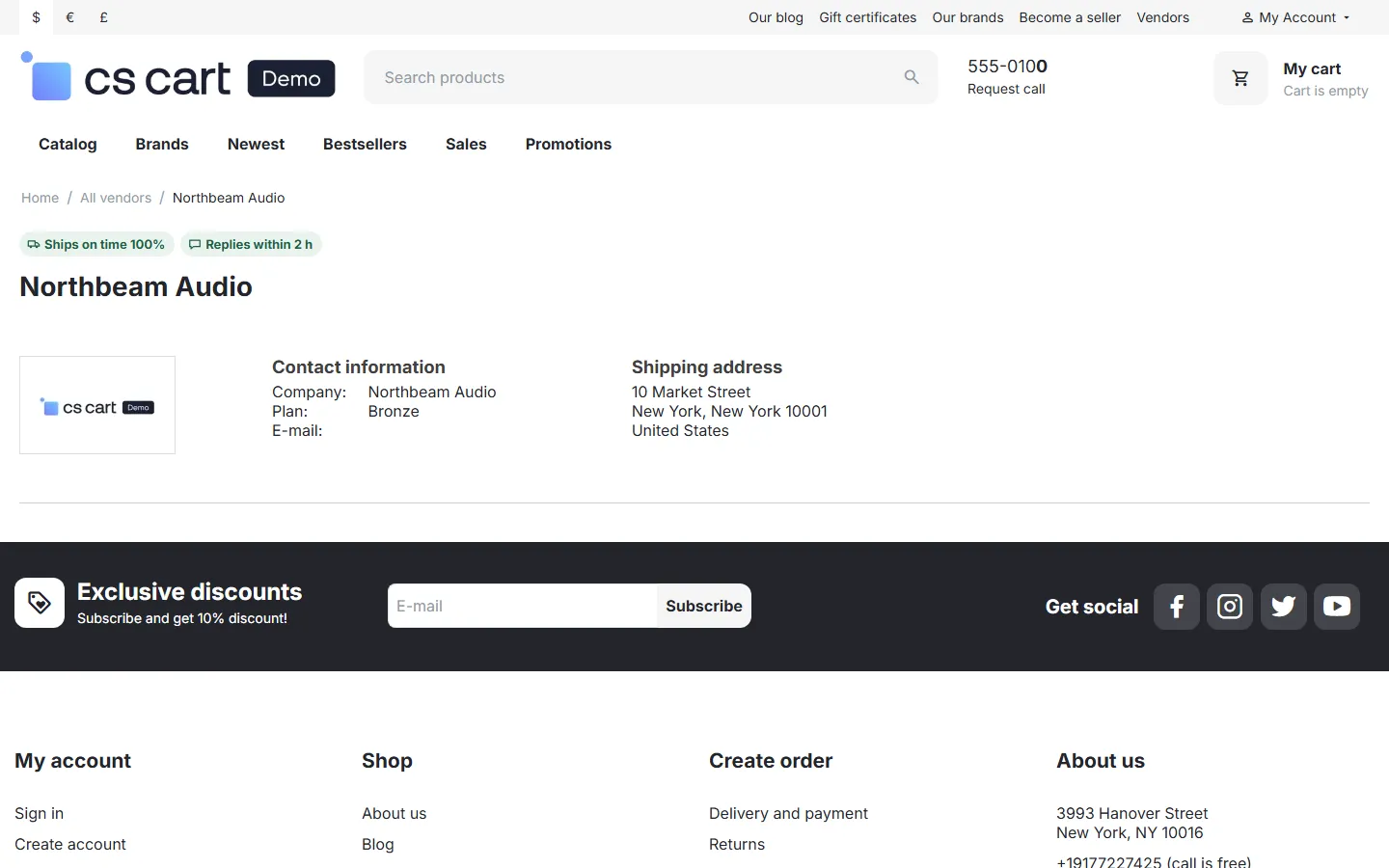
Task: Open the Facebook social link
Action: [1177, 607]
